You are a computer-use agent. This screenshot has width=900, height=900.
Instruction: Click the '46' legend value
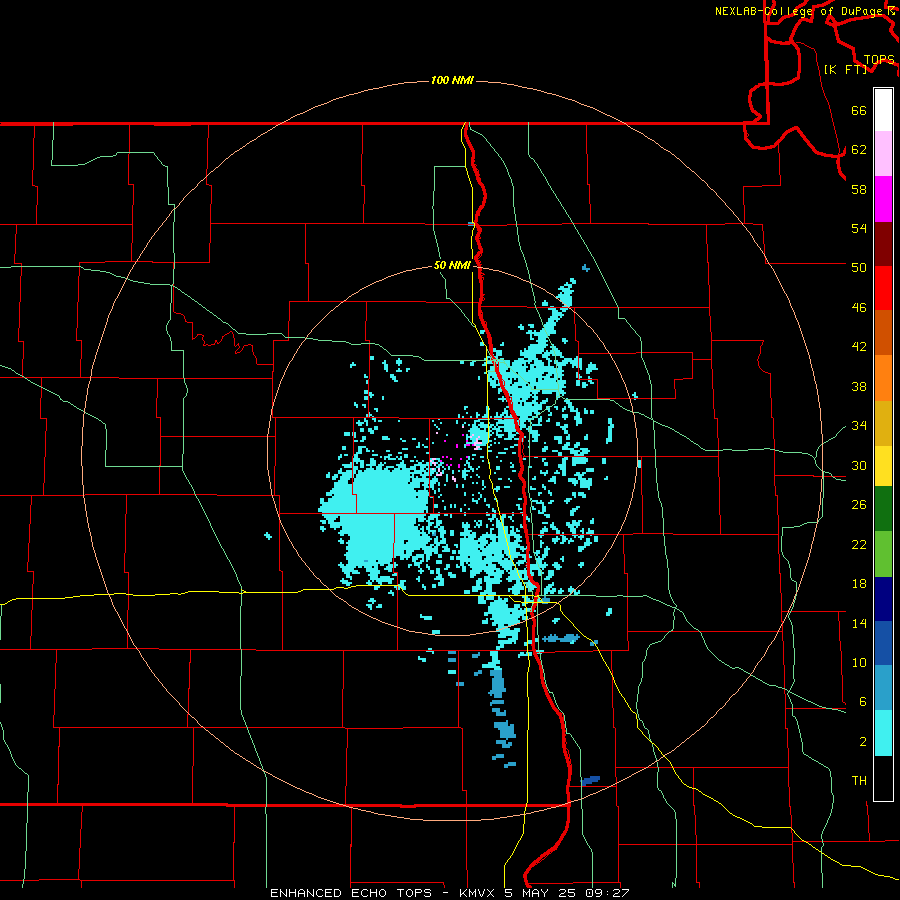[x=859, y=308]
